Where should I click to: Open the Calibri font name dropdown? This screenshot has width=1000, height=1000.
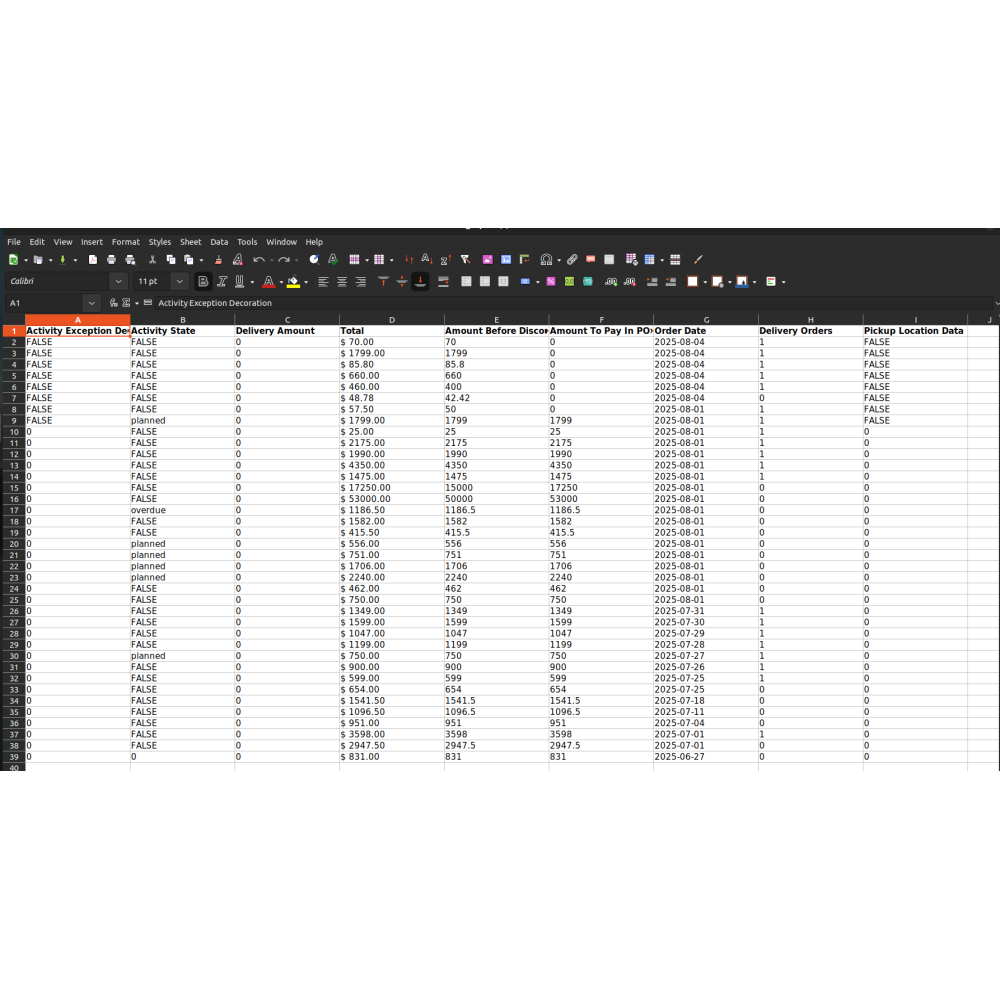click(118, 282)
